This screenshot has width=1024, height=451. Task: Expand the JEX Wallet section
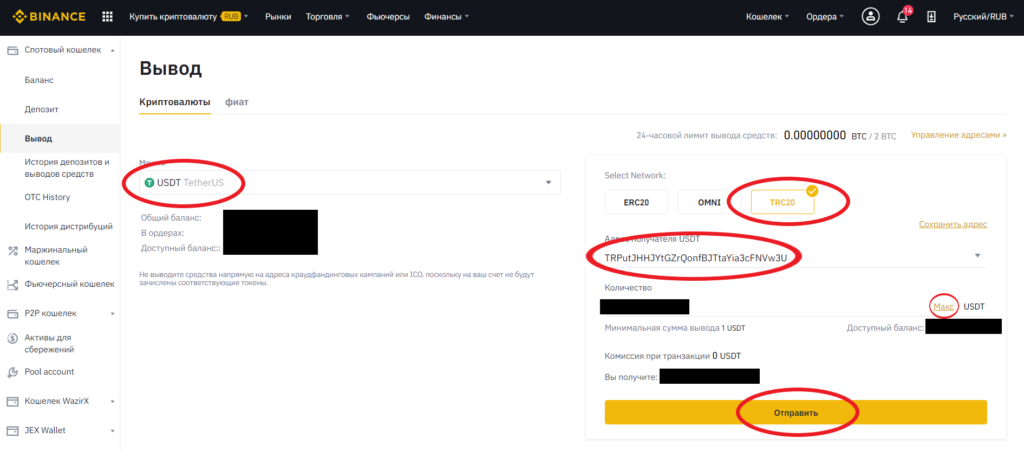[x=112, y=431]
